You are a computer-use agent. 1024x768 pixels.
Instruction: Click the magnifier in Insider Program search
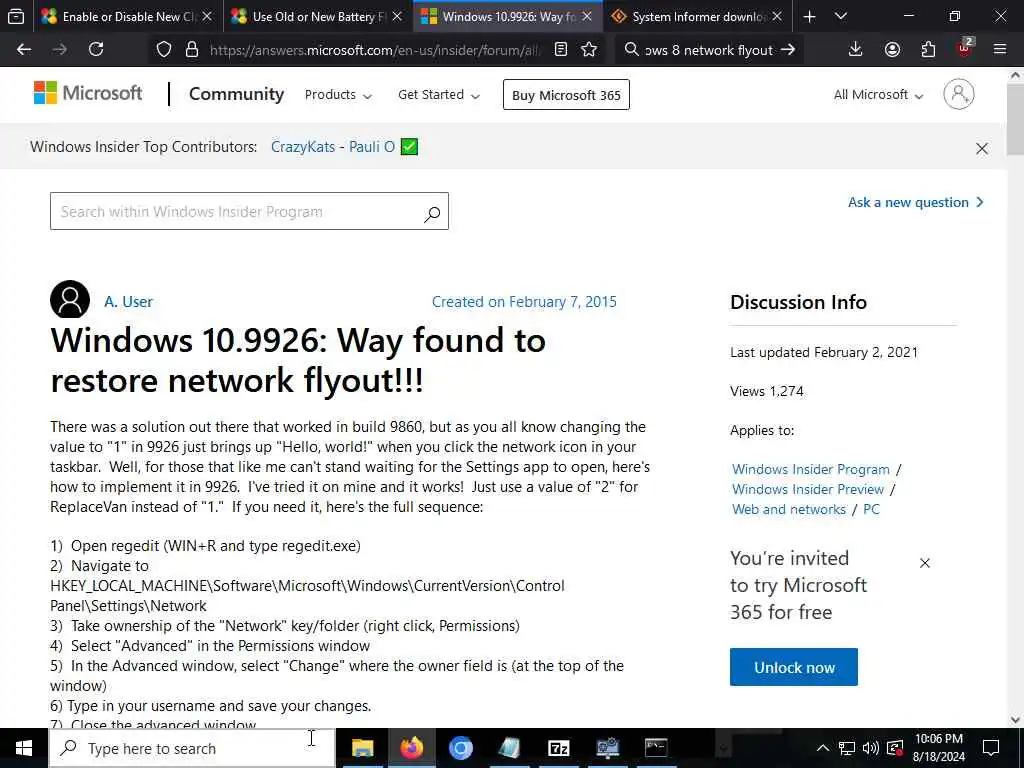(x=432, y=212)
